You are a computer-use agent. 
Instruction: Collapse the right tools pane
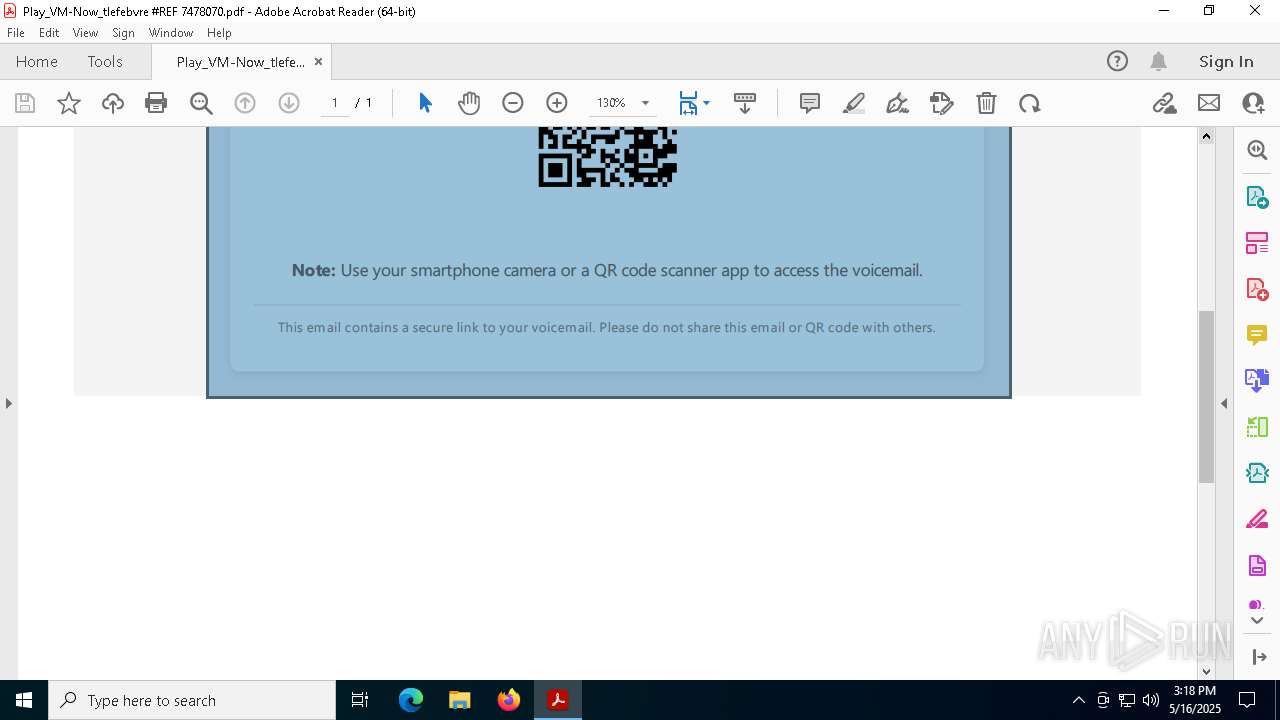[1259, 657]
